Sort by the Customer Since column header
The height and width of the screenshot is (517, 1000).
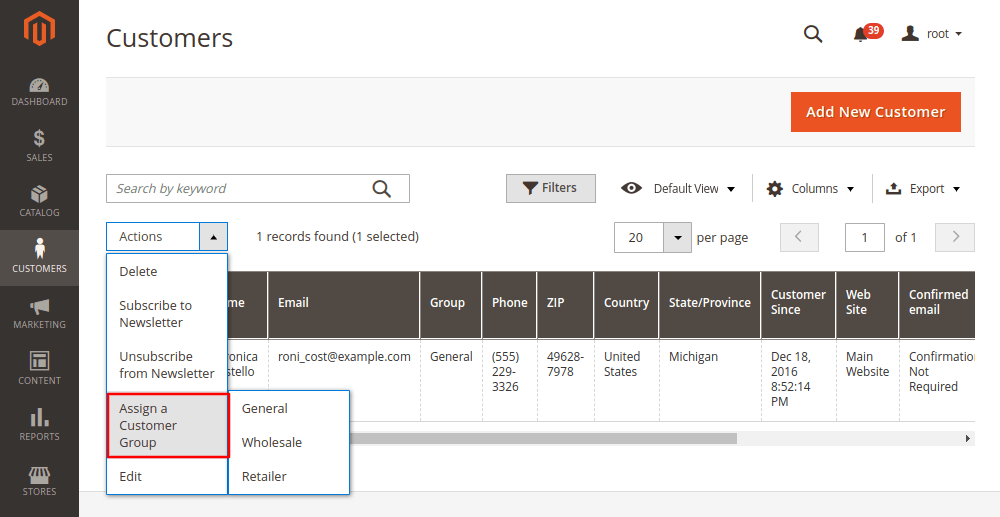pyautogui.click(x=798, y=305)
